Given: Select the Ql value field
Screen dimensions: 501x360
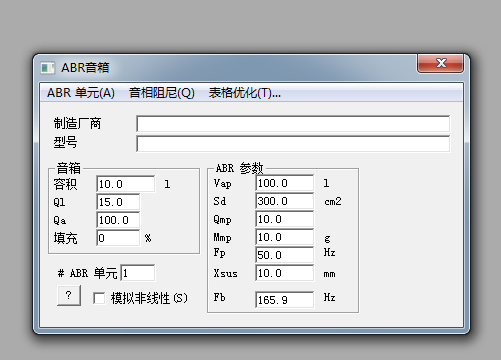Looking at the screenshot, I should 118,202.
